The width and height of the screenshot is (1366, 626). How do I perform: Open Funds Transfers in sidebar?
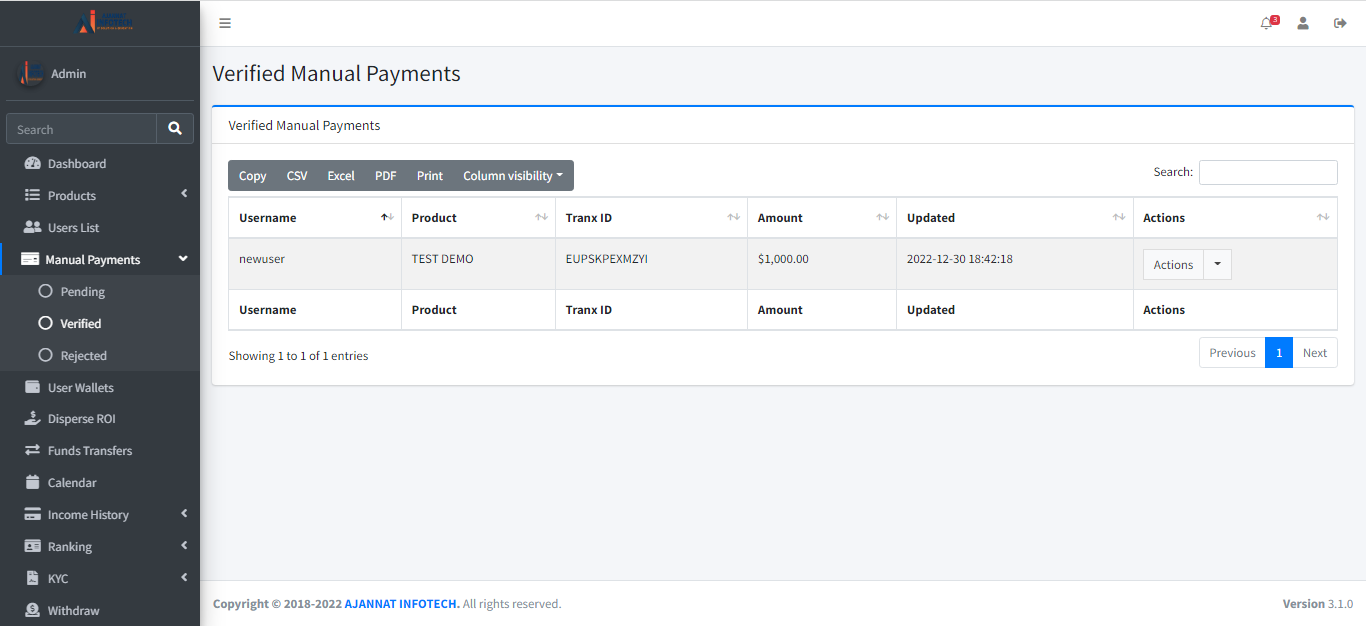click(89, 451)
